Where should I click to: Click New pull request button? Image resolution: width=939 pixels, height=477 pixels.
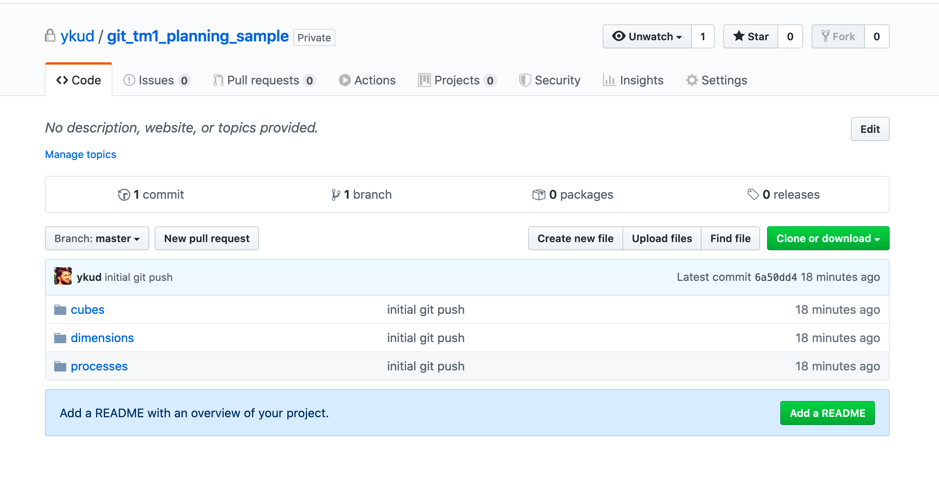(x=207, y=238)
